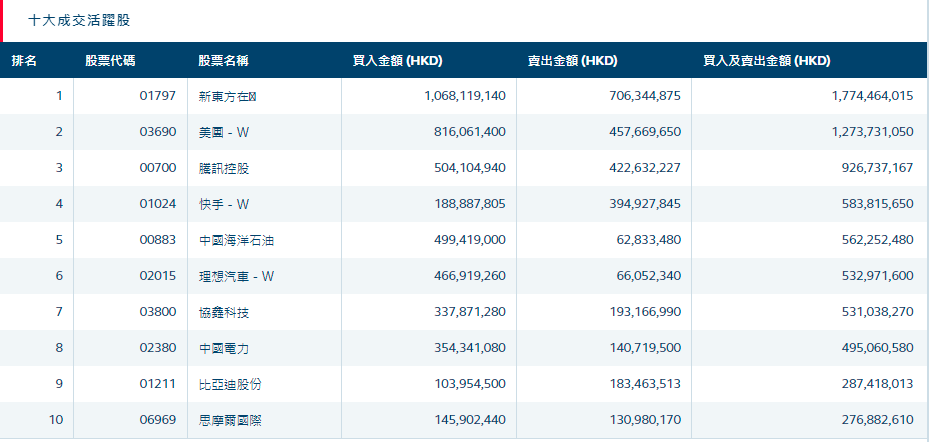
Task: Click the 股票代碼 column header
Action: click(x=110, y=60)
